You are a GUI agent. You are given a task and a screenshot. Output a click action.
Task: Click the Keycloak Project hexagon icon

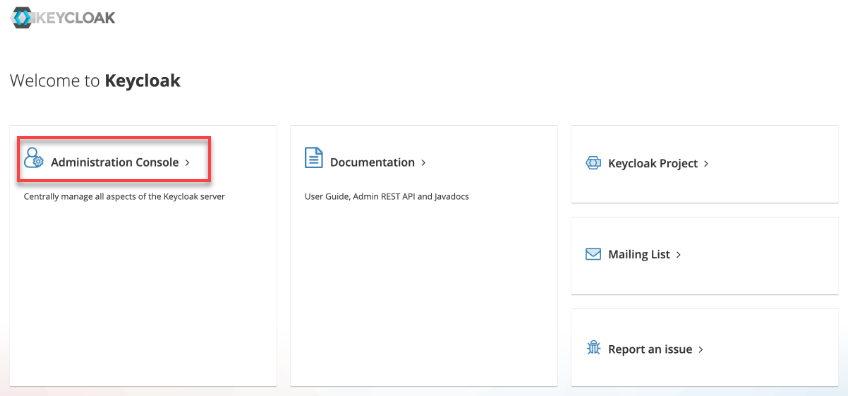coord(593,163)
